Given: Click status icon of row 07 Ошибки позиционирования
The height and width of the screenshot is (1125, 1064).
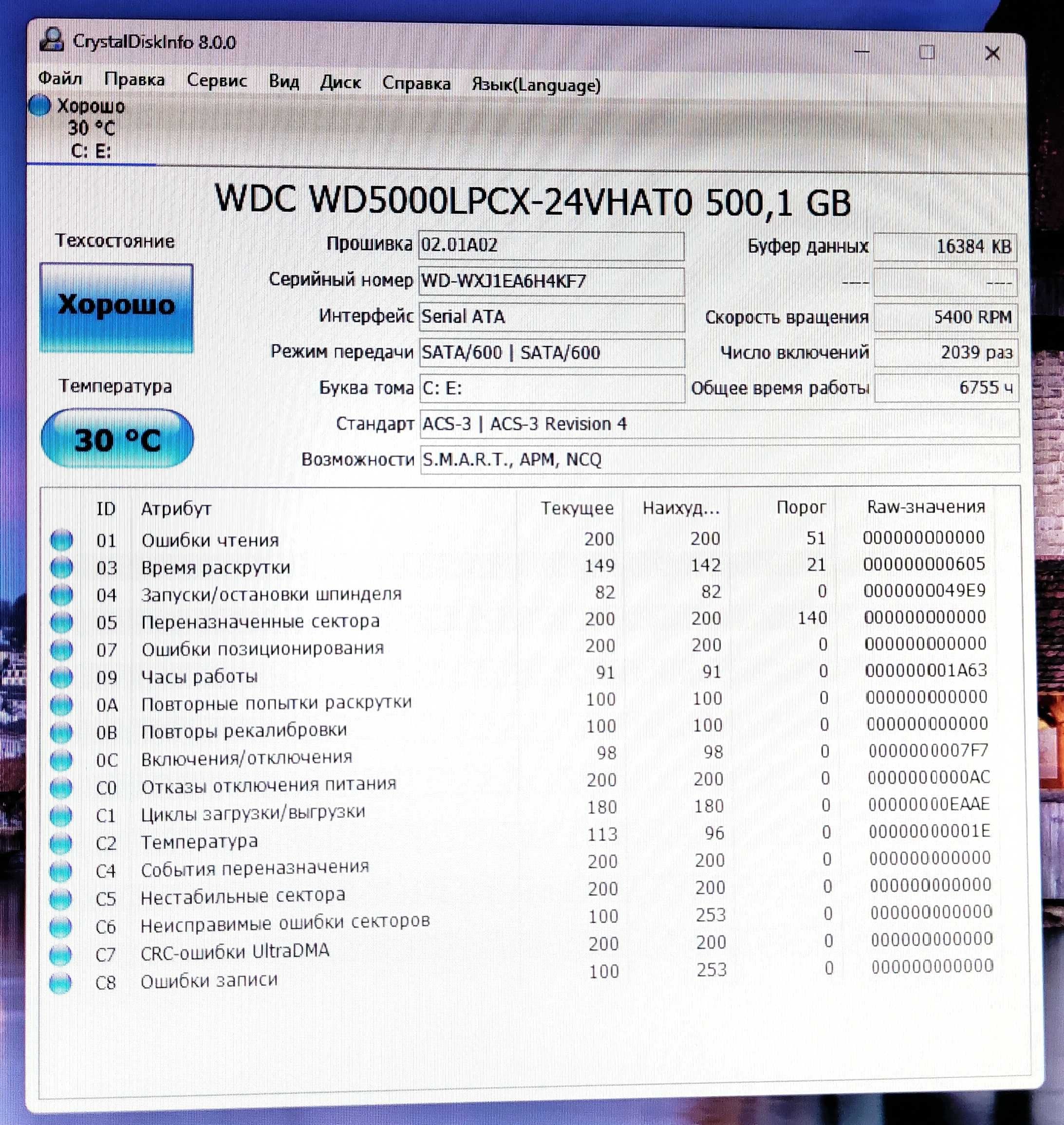Looking at the screenshot, I should (62, 650).
